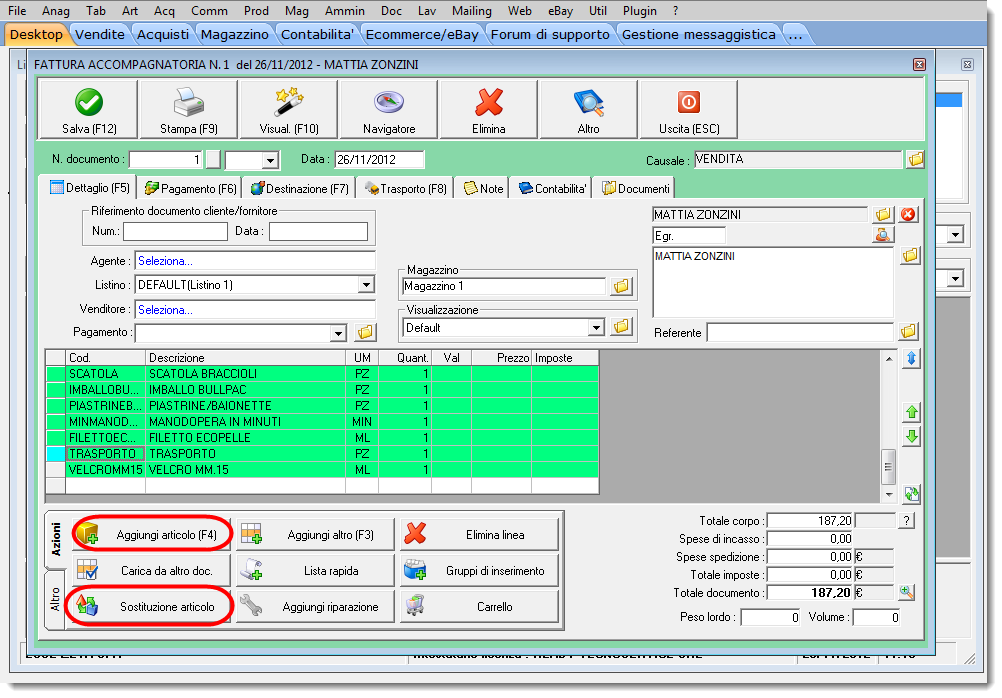Open the Mag menu in menu bar
Screen dimensions: 1002x698
tap(299, 10)
